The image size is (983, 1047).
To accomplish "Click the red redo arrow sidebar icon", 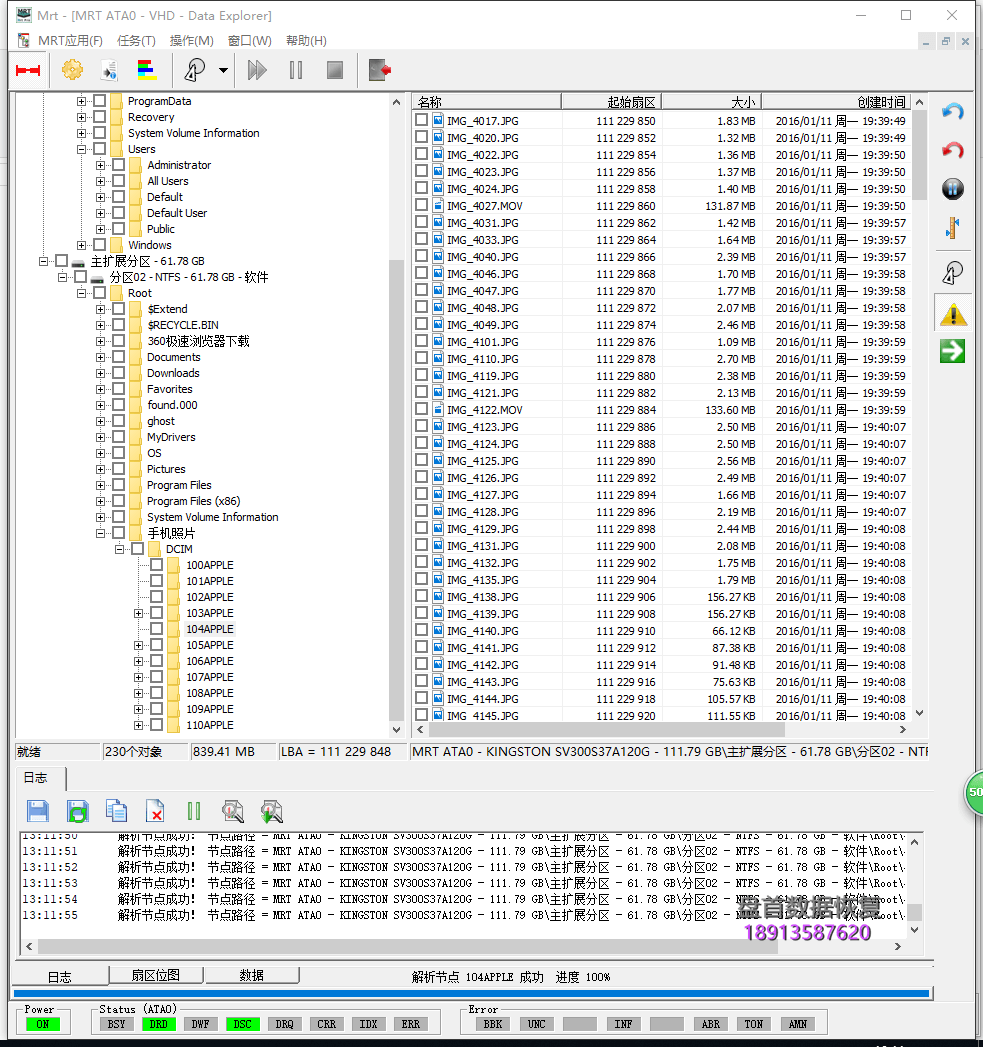I will [x=952, y=150].
